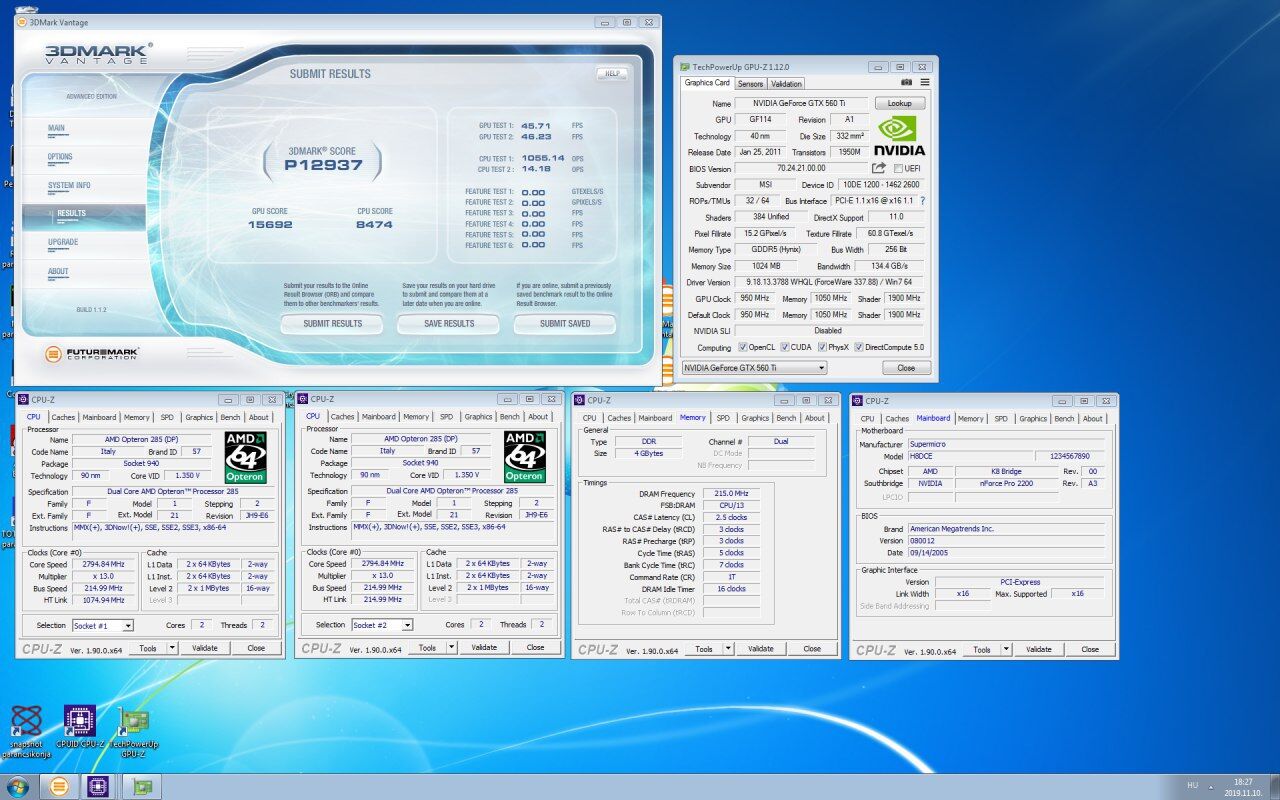
Task: Expand Tools dropdown arrow in Socket #2 CPU-Z
Action: pos(452,648)
